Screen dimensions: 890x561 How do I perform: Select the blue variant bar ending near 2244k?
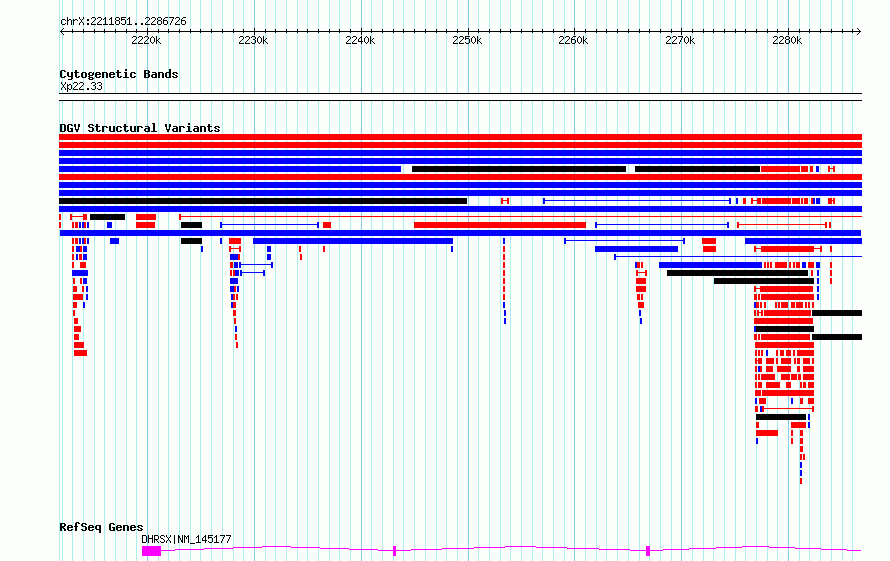(230, 169)
